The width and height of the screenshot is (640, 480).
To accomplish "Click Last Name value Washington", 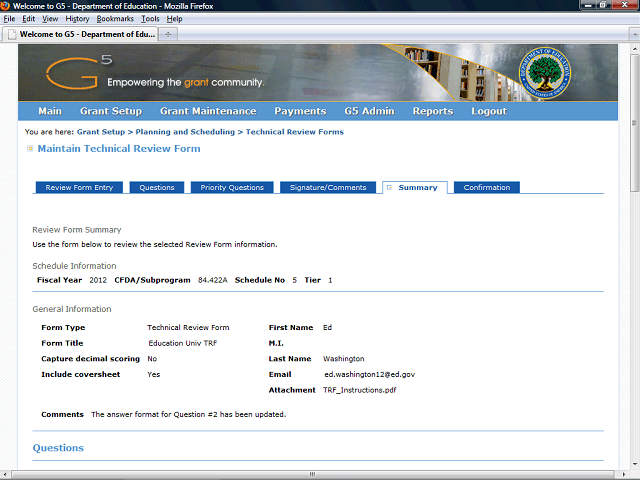I will tap(344, 359).
